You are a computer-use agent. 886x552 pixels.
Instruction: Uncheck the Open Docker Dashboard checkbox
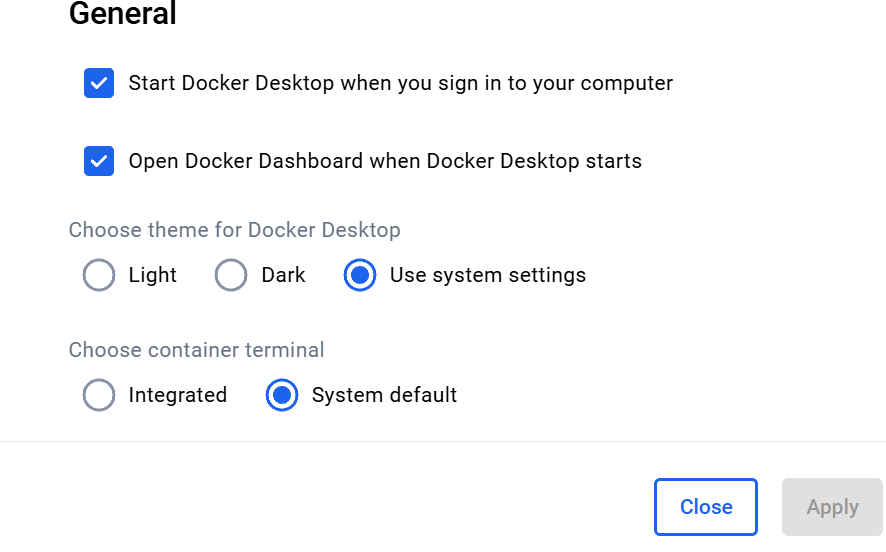point(99,161)
